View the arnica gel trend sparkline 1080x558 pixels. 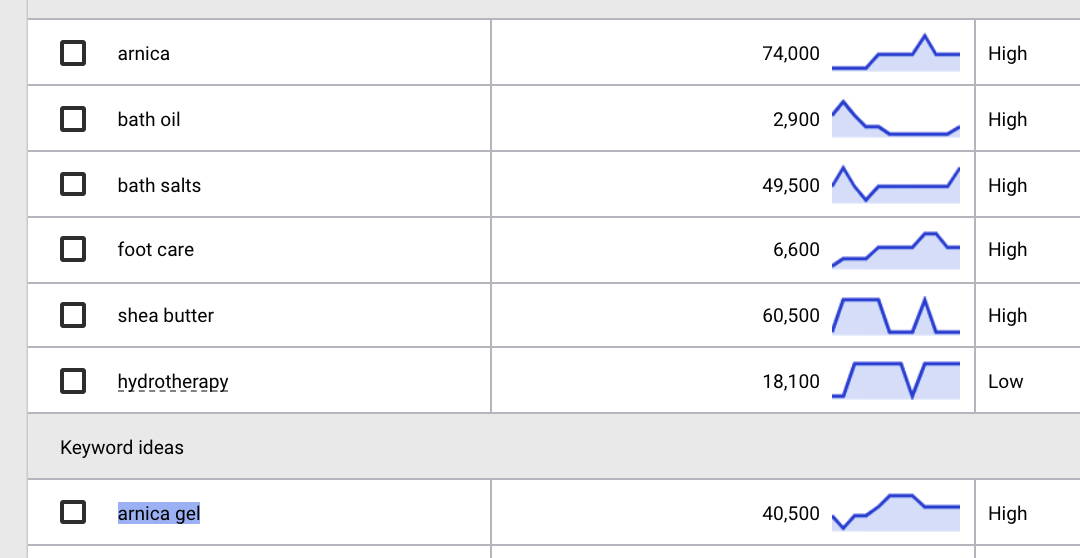pyautogui.click(x=895, y=513)
